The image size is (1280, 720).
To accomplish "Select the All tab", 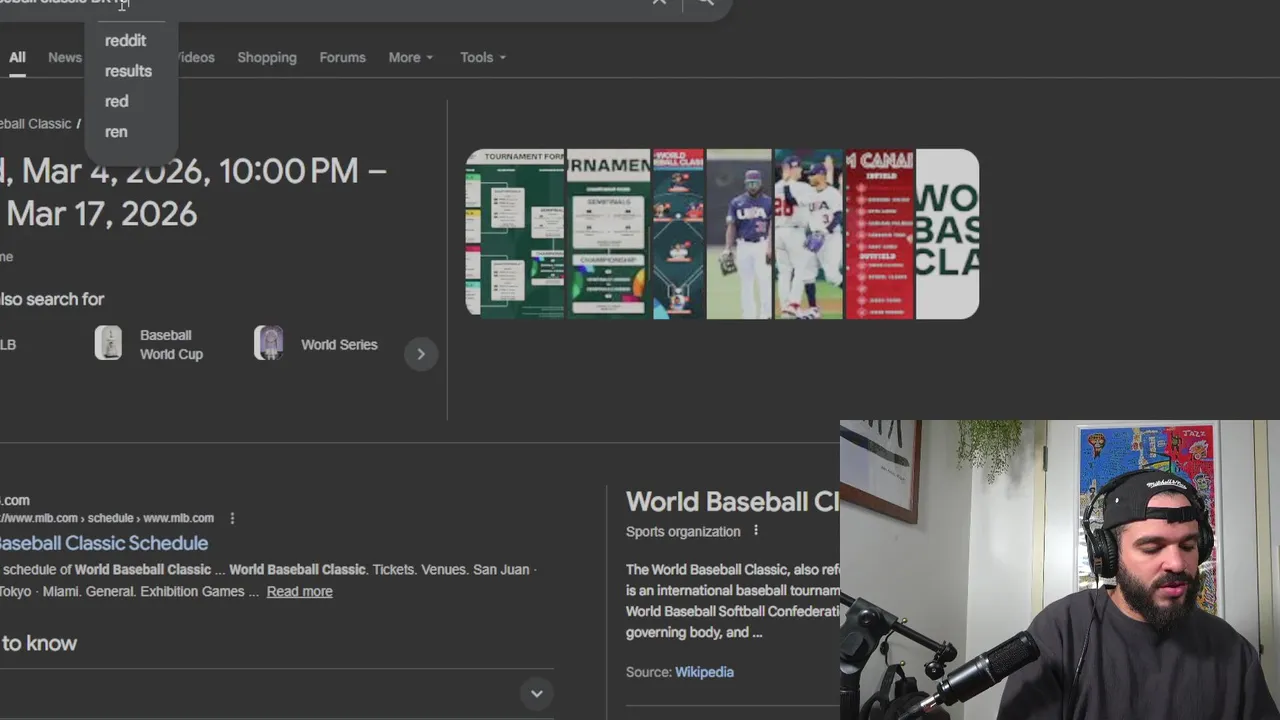I will (17, 57).
